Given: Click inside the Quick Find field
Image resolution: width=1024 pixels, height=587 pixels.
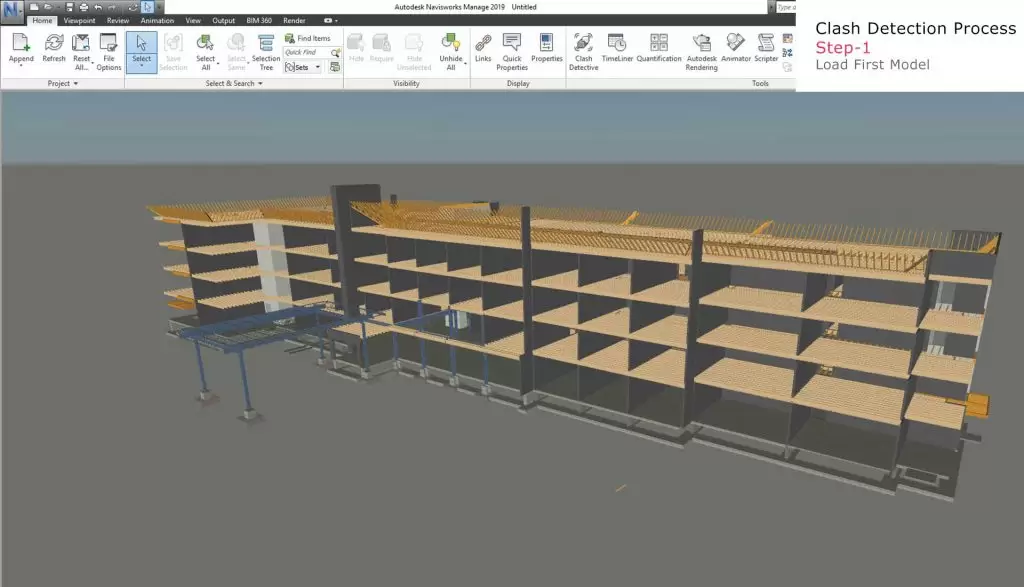Looking at the screenshot, I should 305,52.
